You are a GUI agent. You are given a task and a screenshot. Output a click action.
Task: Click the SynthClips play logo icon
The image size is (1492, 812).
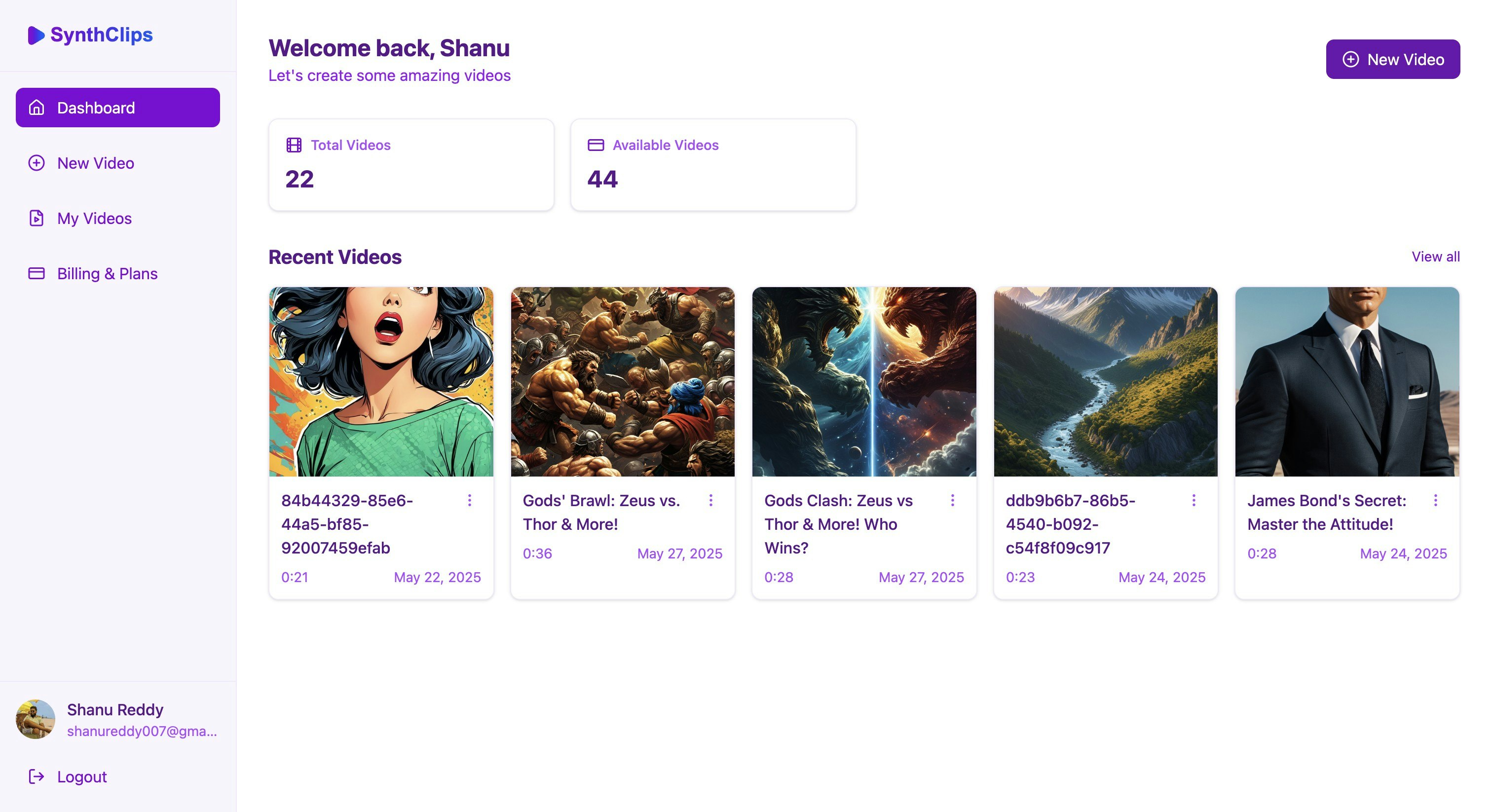pyautogui.click(x=36, y=36)
